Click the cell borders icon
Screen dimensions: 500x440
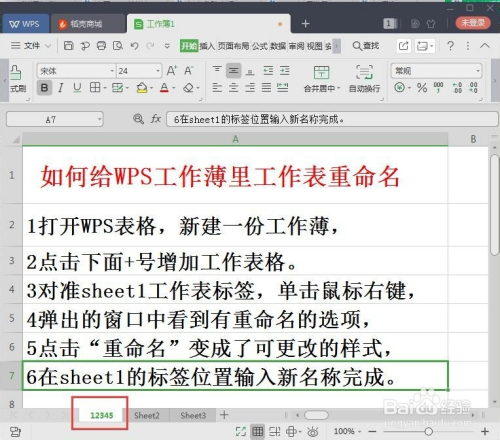95,88
